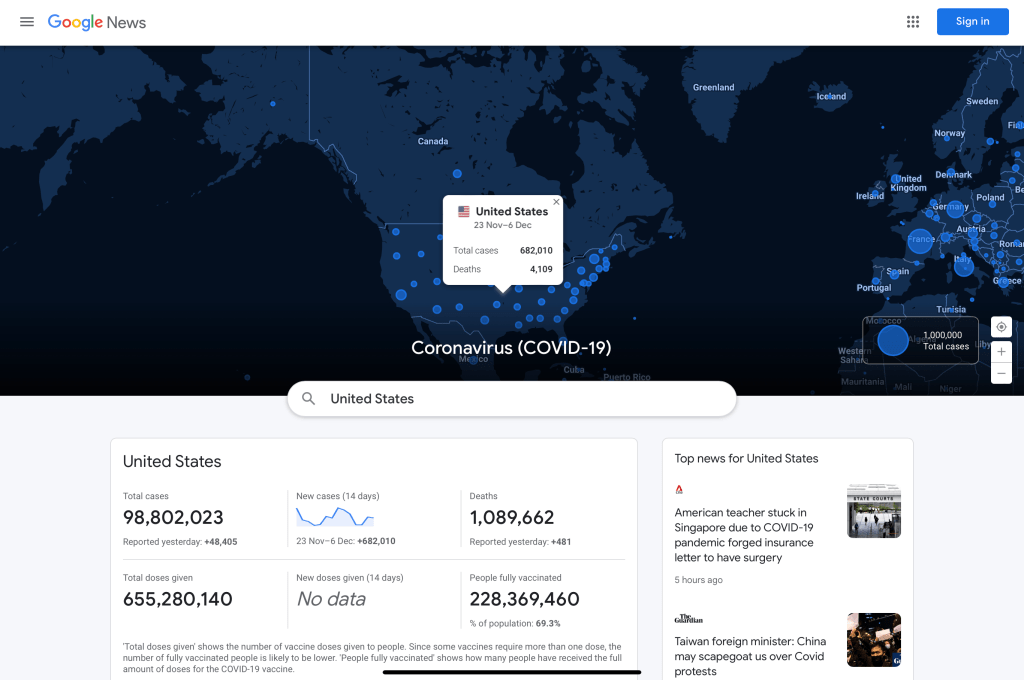Open Taiwan foreign minister Guardian article
1024x680 pixels.
[x=750, y=656]
